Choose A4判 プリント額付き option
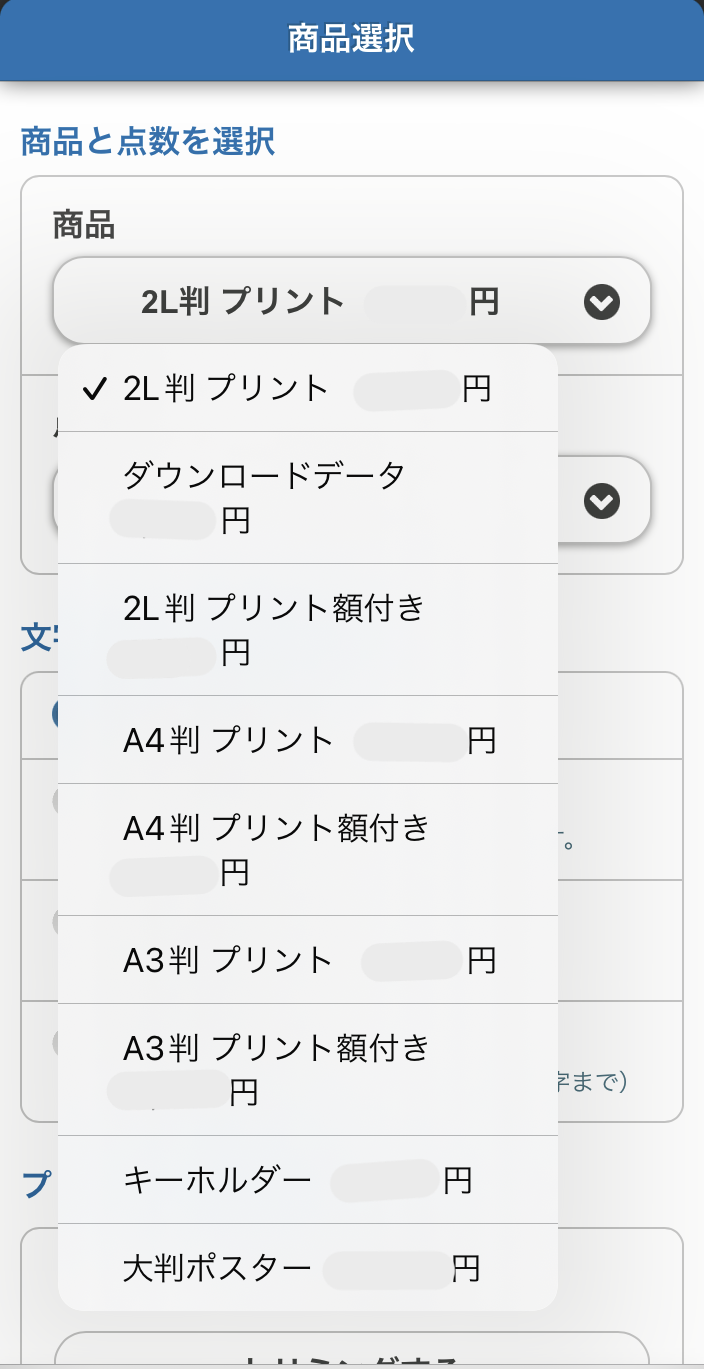Screen dimensions: 704x1369 (x=308, y=850)
